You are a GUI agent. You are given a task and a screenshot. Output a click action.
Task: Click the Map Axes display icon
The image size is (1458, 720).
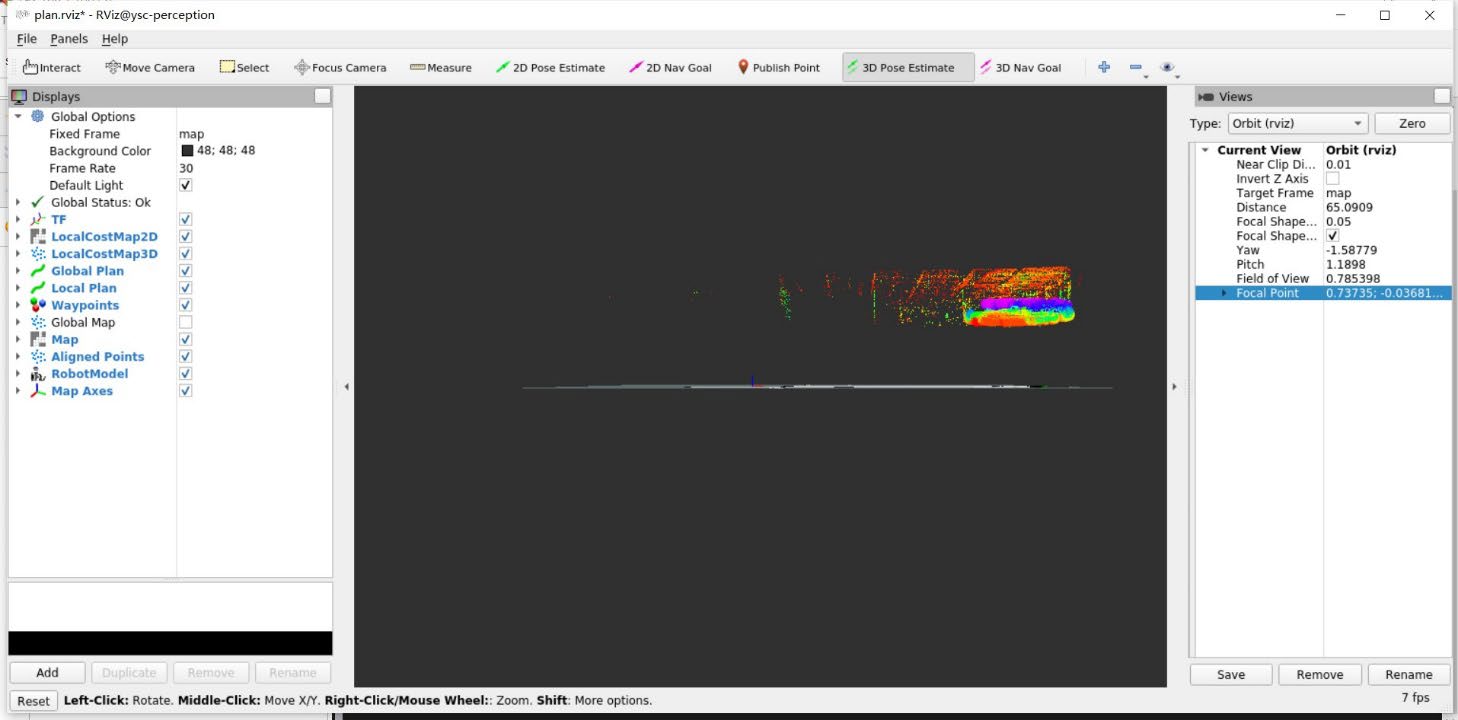click(38, 391)
